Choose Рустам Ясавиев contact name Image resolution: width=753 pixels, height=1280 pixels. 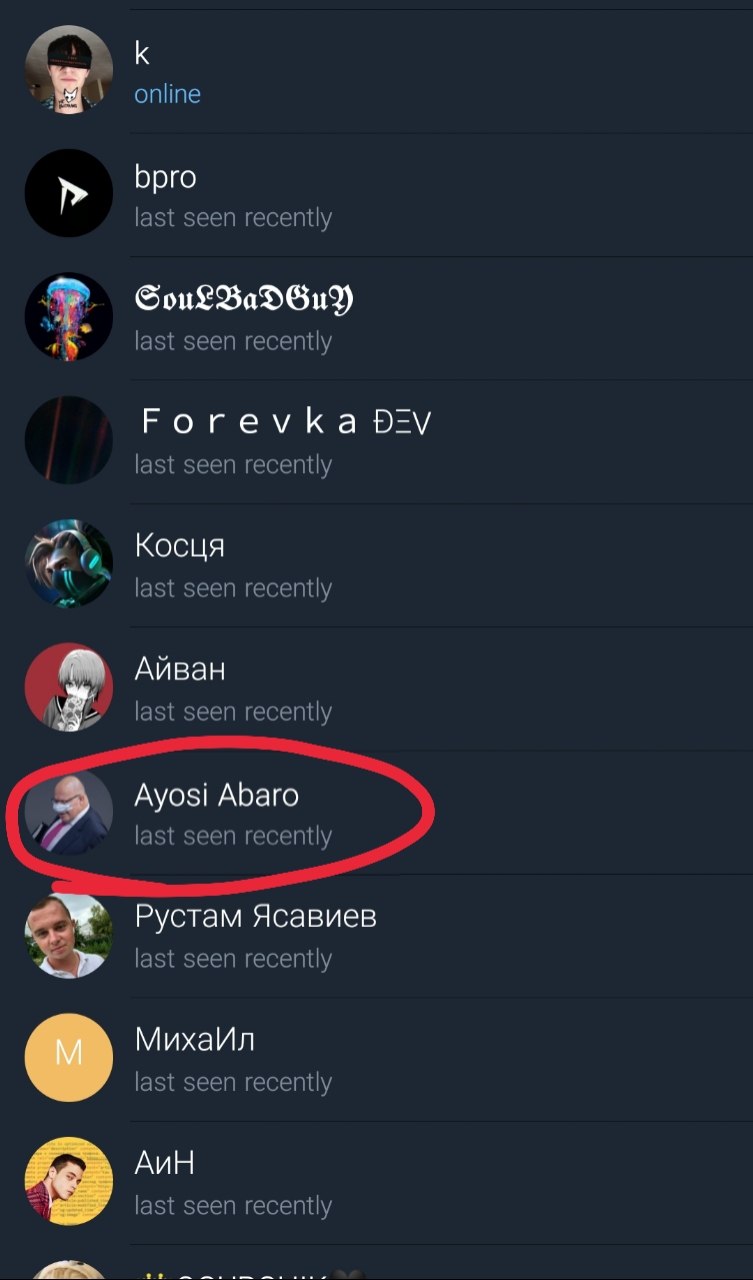tap(255, 916)
